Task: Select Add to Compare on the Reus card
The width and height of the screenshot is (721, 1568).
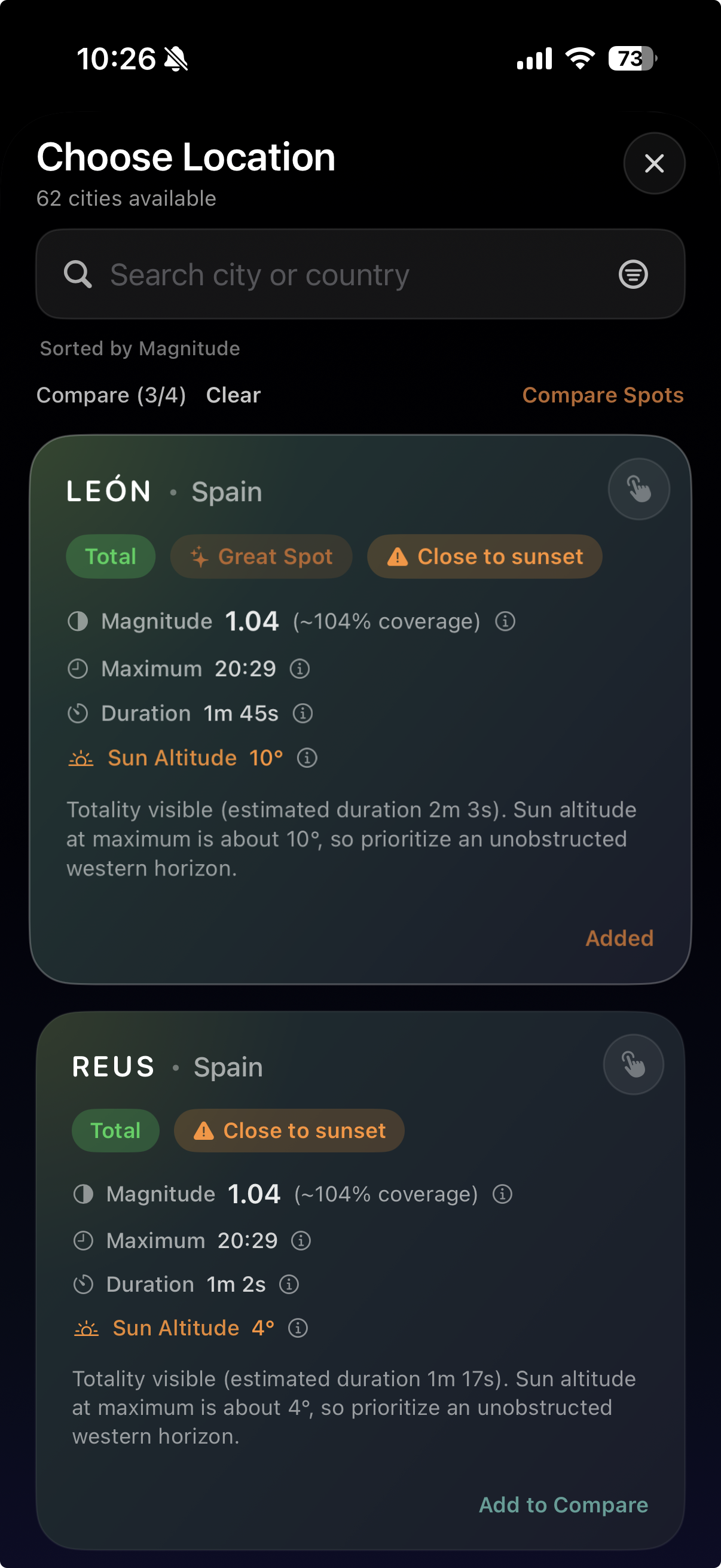Action: click(x=563, y=1504)
